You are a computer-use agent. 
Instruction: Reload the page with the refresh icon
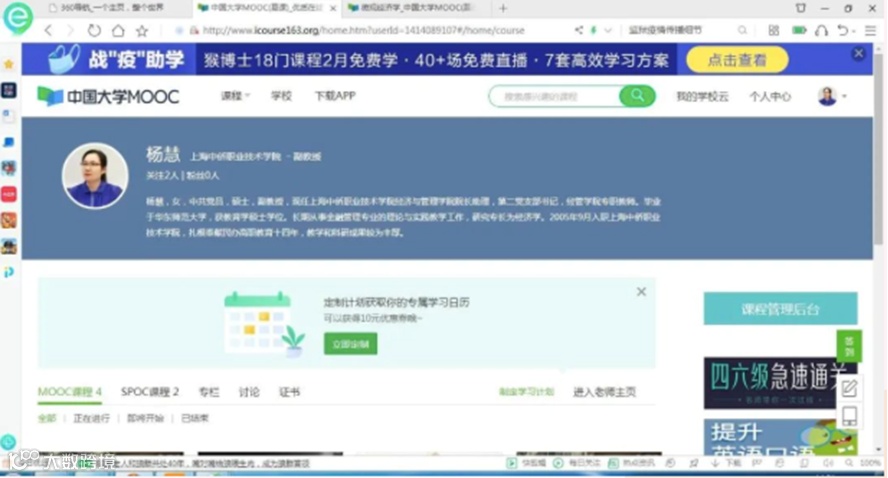94,31
